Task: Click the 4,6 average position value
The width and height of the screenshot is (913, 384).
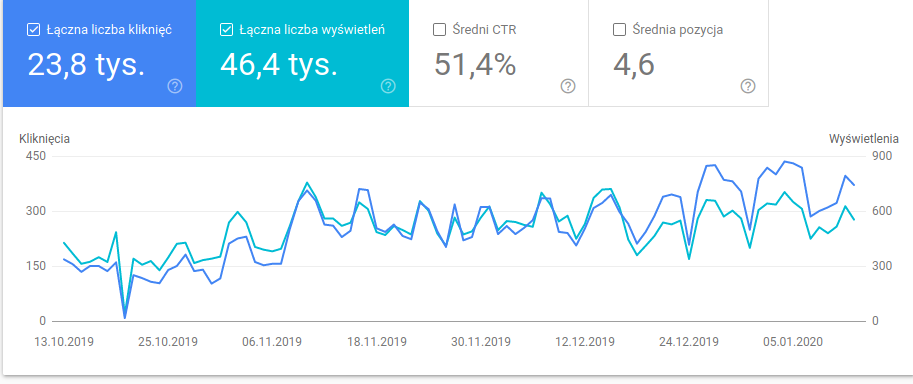Action: [x=634, y=65]
